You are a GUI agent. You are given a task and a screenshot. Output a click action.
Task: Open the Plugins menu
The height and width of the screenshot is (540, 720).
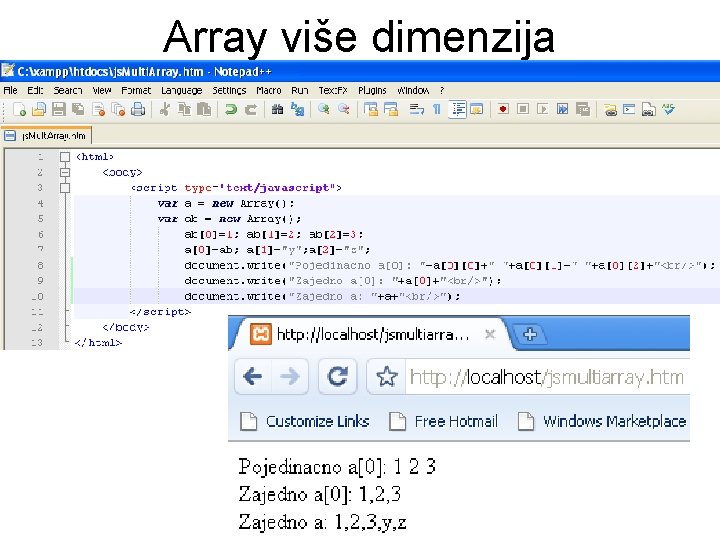coord(372,90)
